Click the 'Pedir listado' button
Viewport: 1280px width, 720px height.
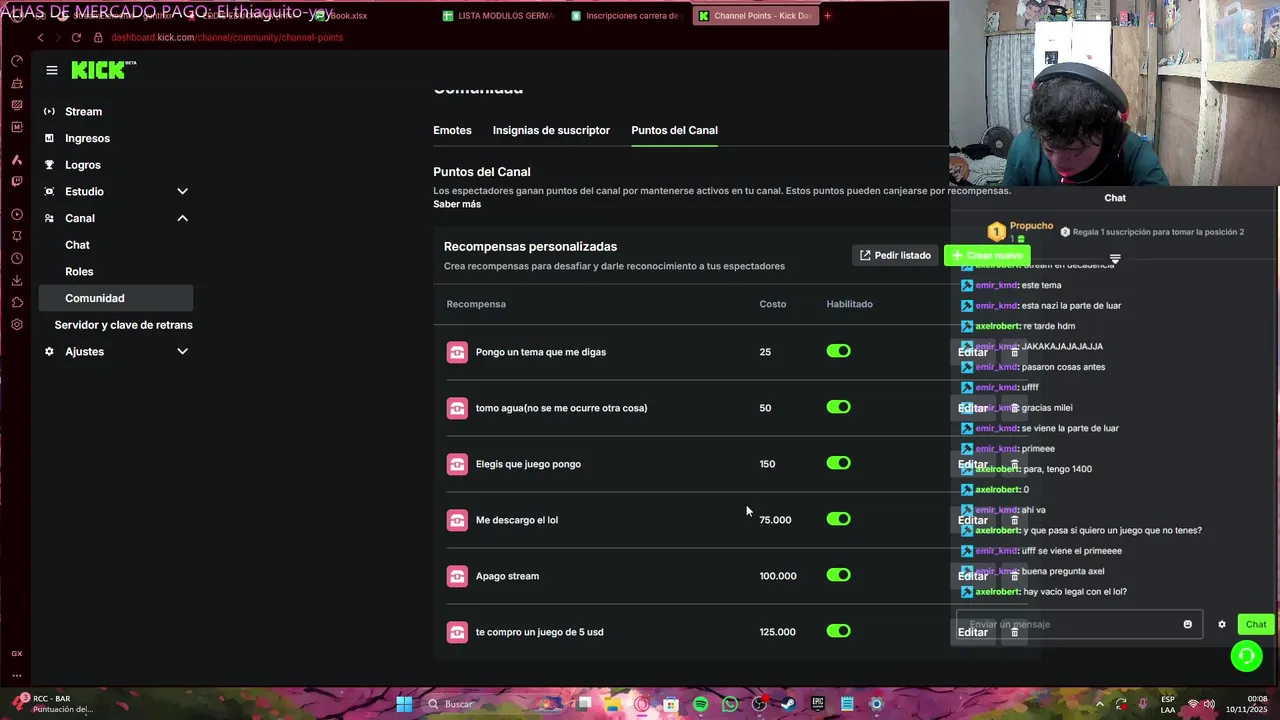[895, 255]
